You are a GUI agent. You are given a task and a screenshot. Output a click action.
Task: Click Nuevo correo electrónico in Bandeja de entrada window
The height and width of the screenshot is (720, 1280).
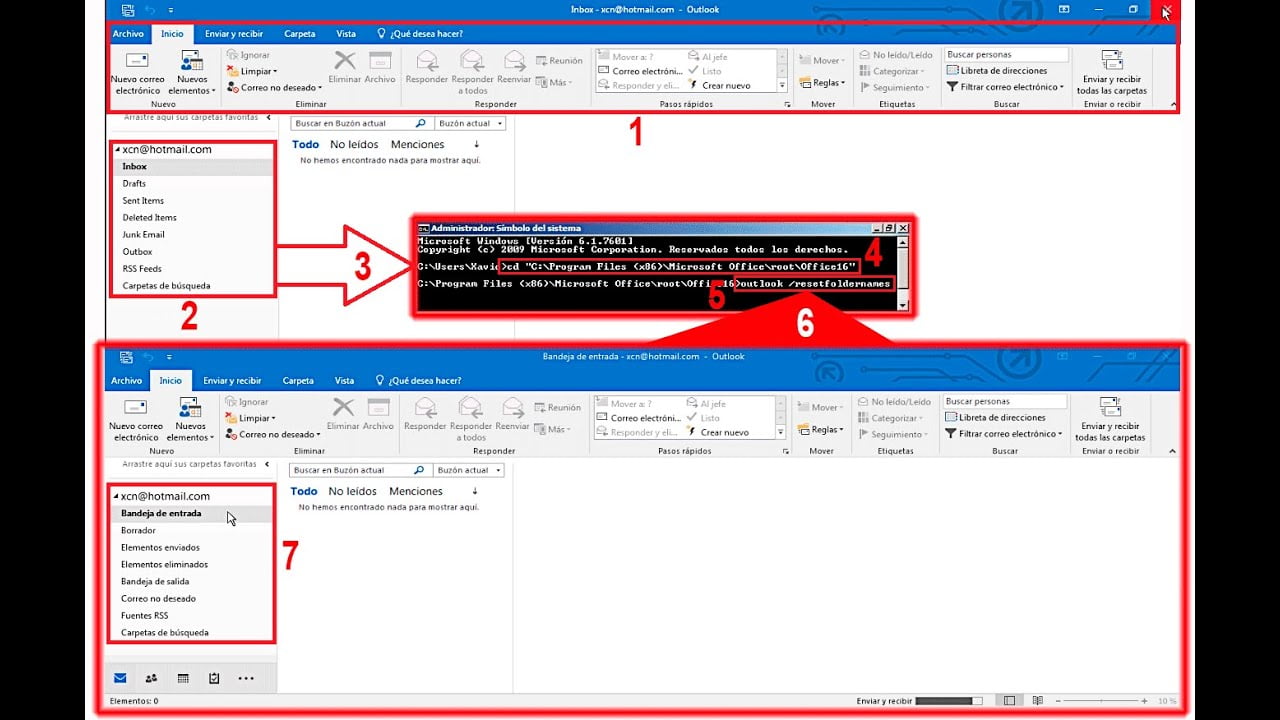click(x=136, y=419)
